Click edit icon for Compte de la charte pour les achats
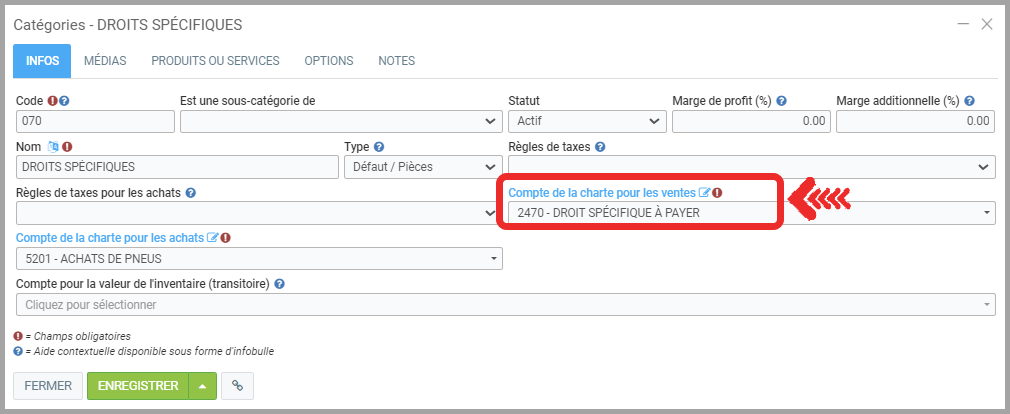The image size is (1010, 414). [x=212, y=238]
